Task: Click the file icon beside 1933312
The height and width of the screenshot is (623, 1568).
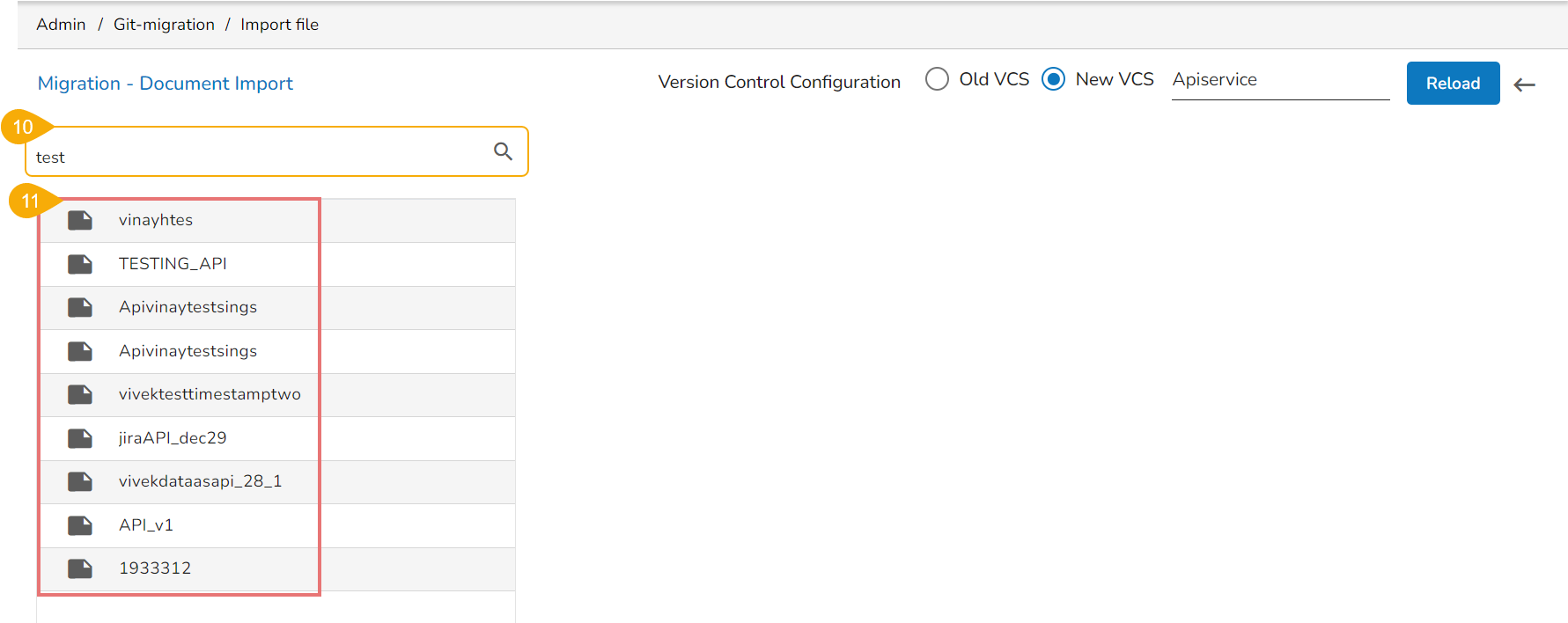Action: coord(80,568)
